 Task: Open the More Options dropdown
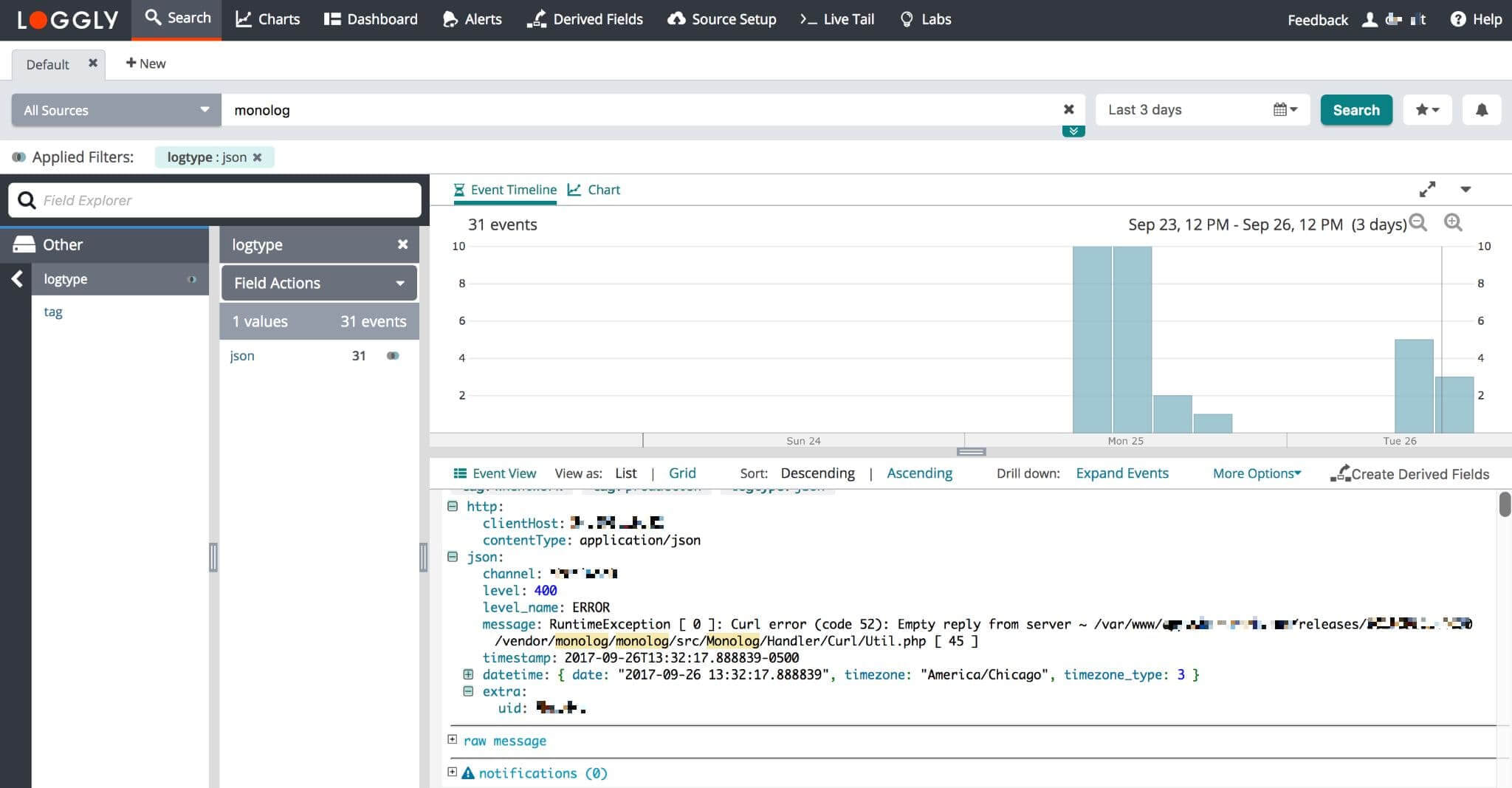(x=1256, y=473)
